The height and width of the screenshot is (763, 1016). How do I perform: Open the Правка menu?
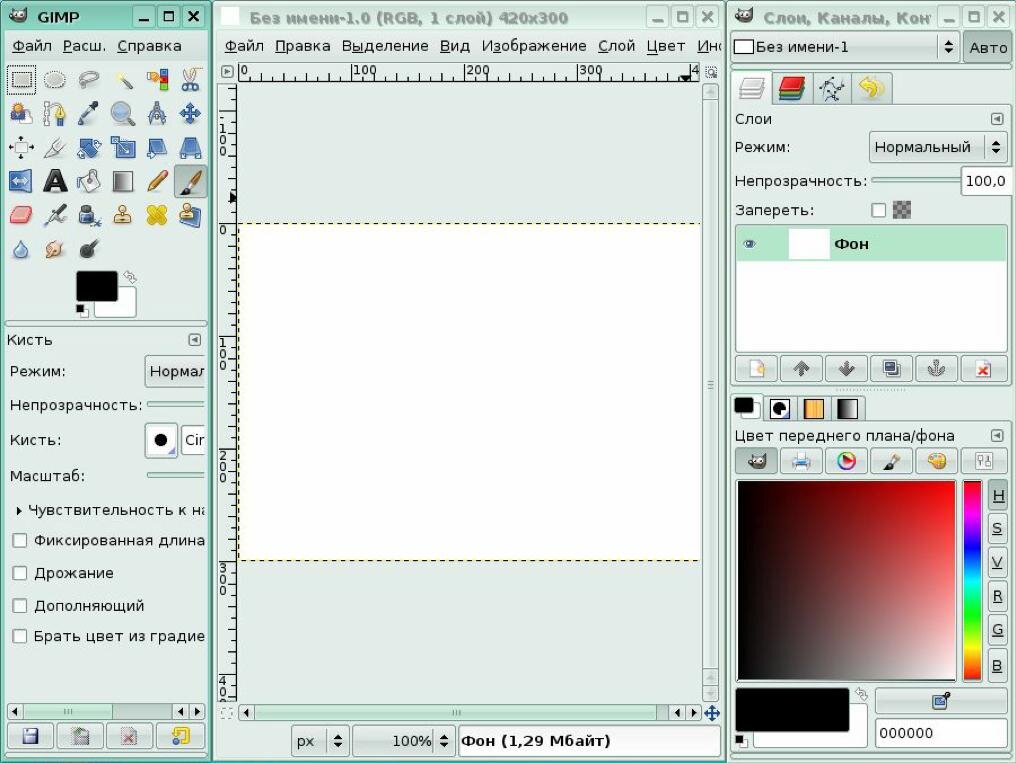(303, 46)
